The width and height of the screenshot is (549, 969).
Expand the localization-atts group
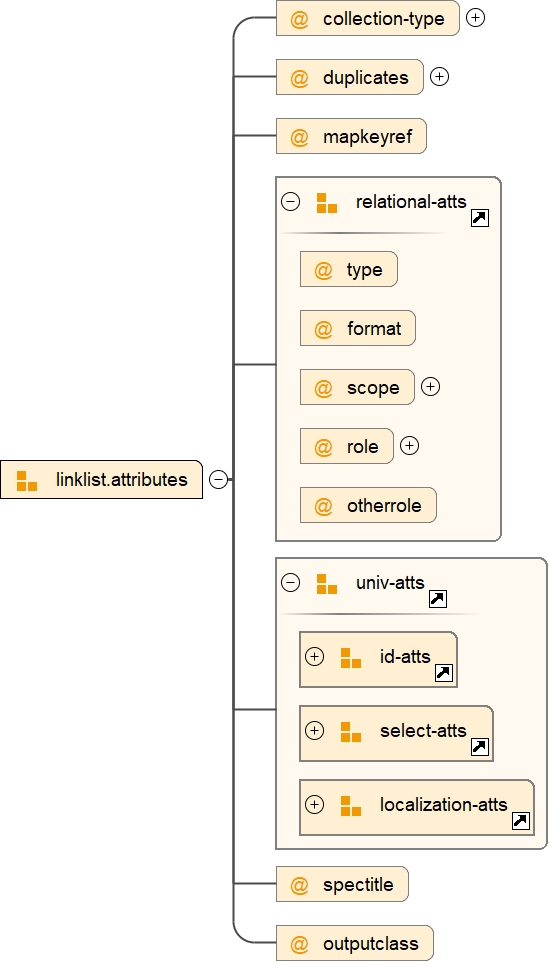(315, 805)
